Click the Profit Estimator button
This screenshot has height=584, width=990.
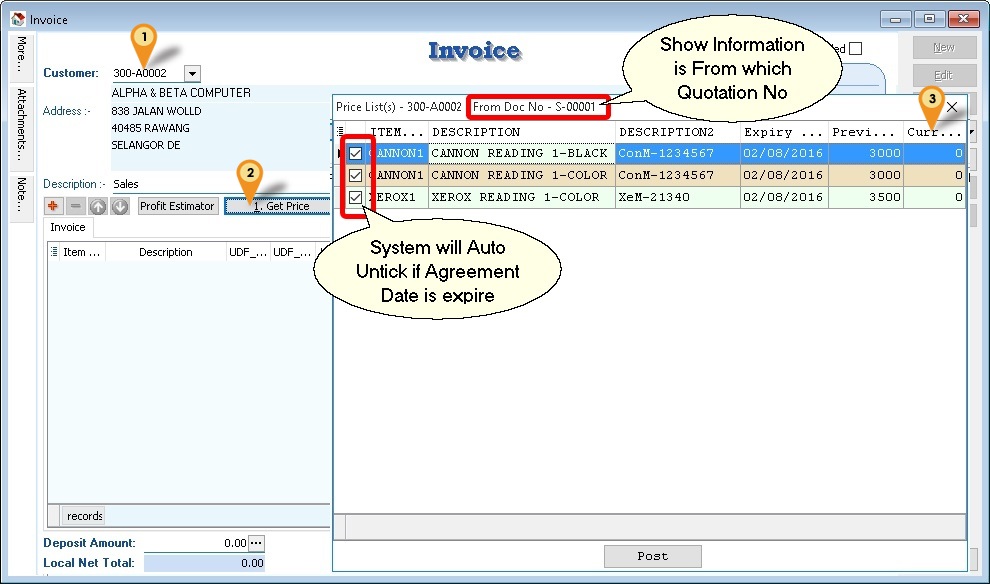(177, 206)
